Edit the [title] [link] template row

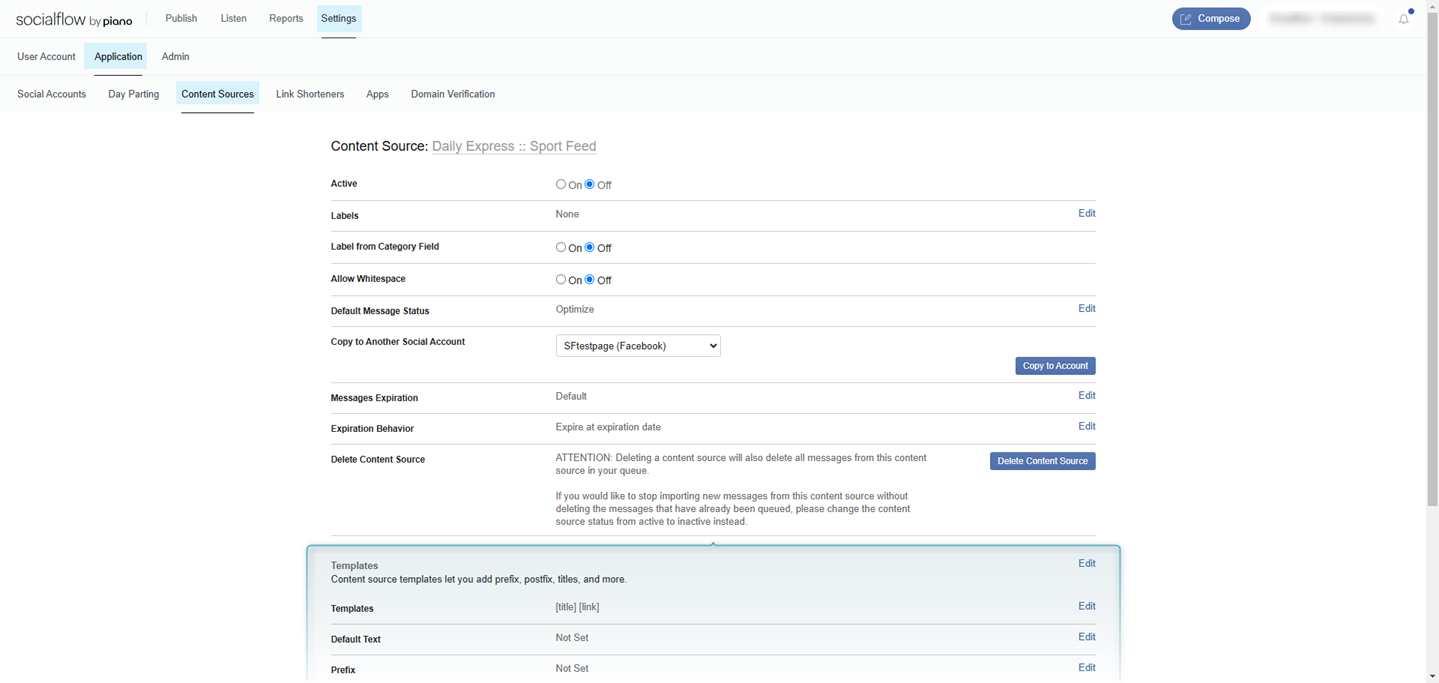1086,606
